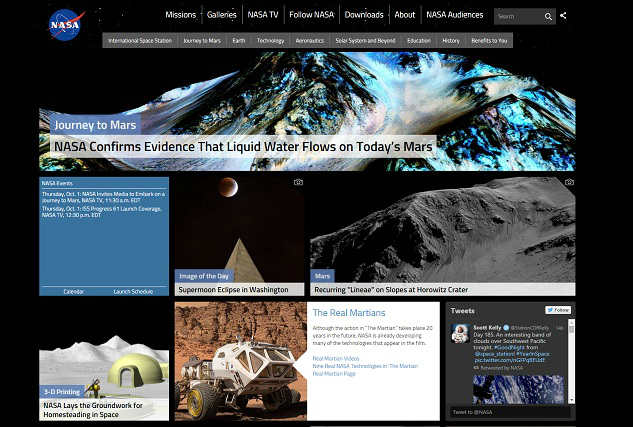Click the tweet's cloud band photo

pyautogui.click(x=518, y=389)
